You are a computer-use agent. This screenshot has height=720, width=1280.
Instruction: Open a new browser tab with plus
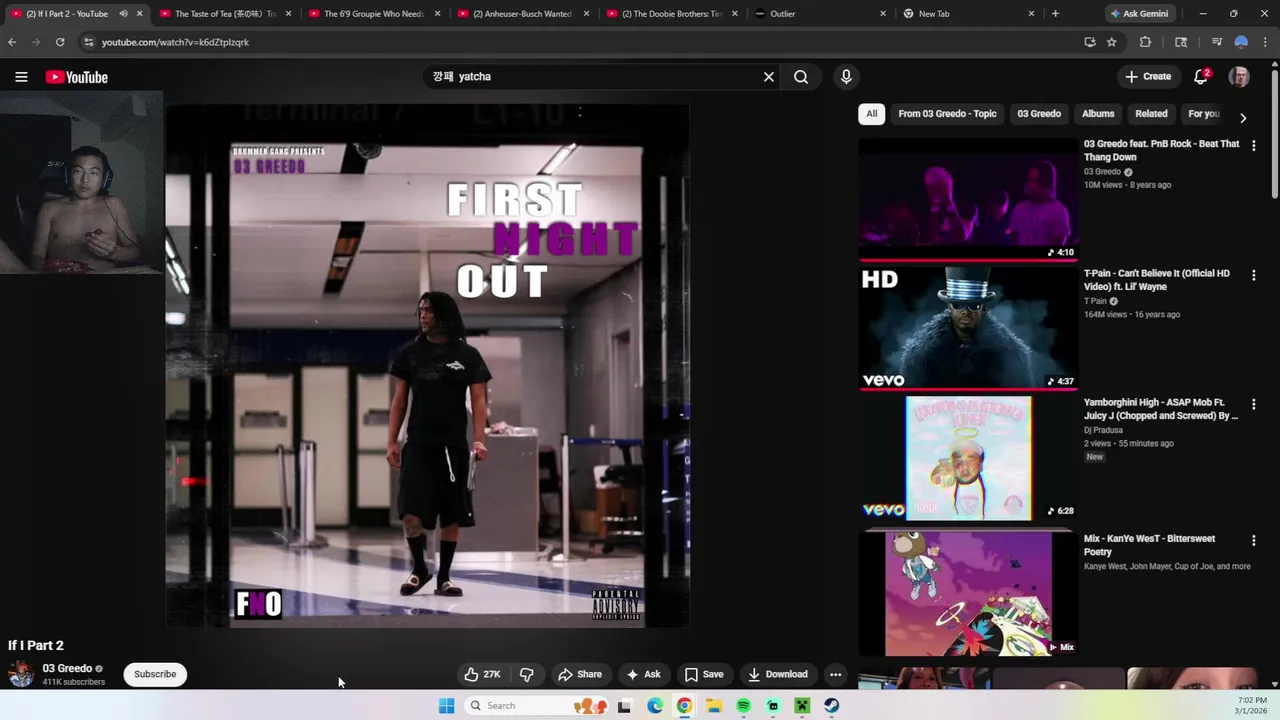click(x=1055, y=14)
